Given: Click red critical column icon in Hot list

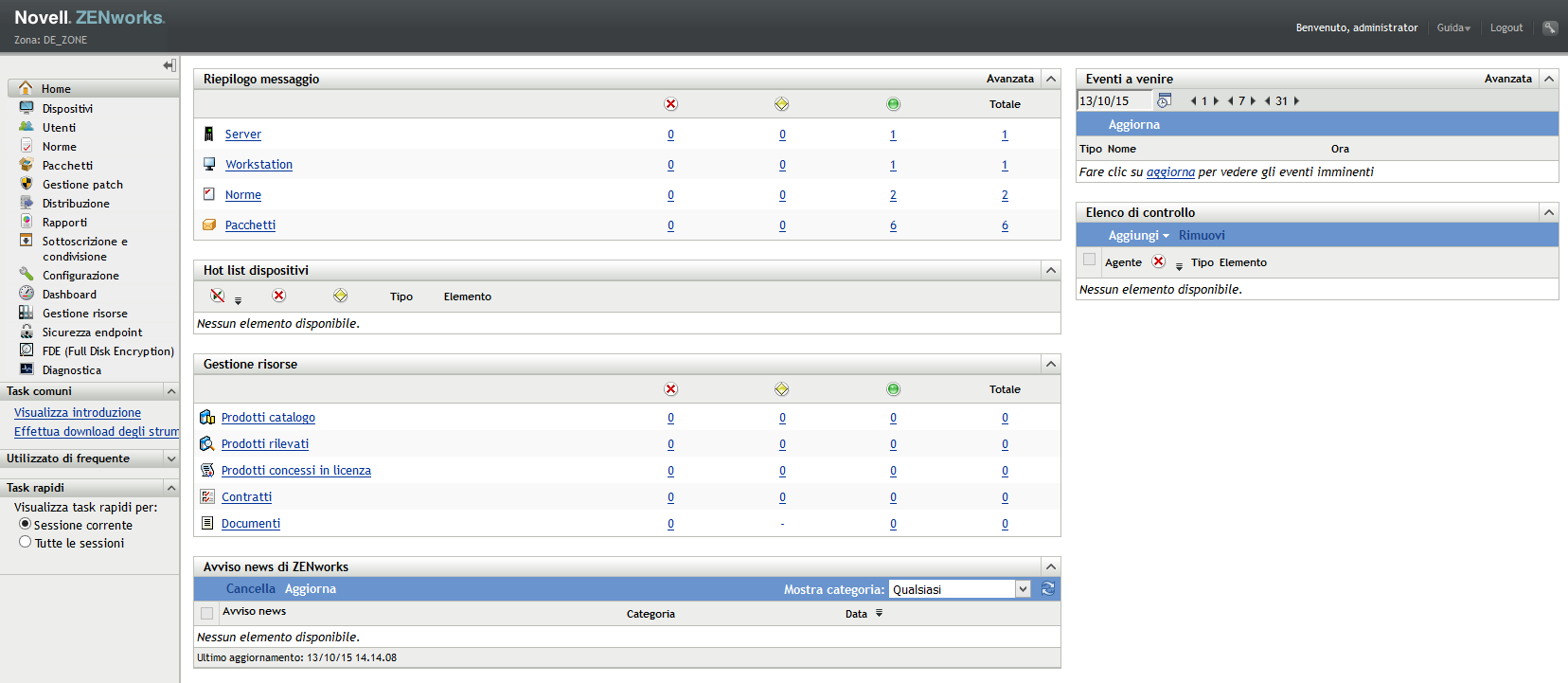Looking at the screenshot, I should pos(278,296).
